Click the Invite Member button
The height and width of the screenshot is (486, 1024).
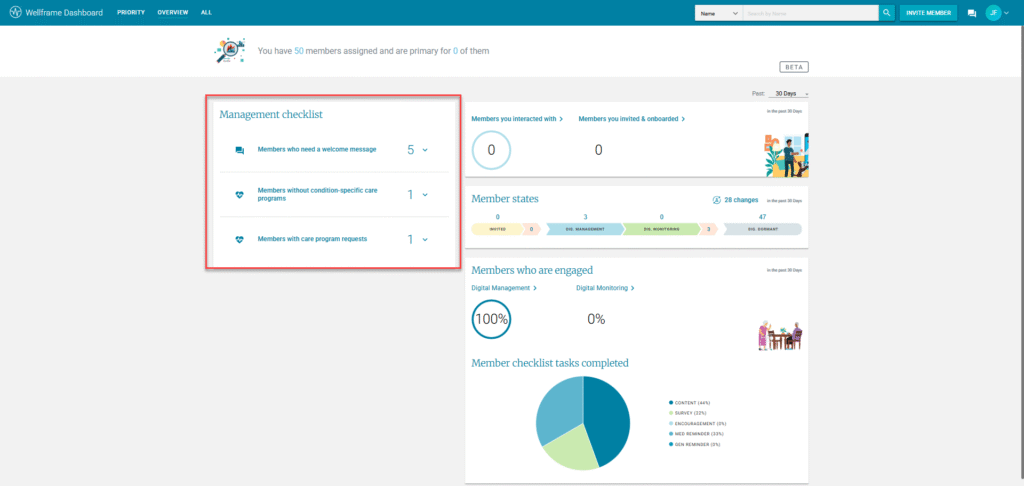pyautogui.click(x=927, y=13)
